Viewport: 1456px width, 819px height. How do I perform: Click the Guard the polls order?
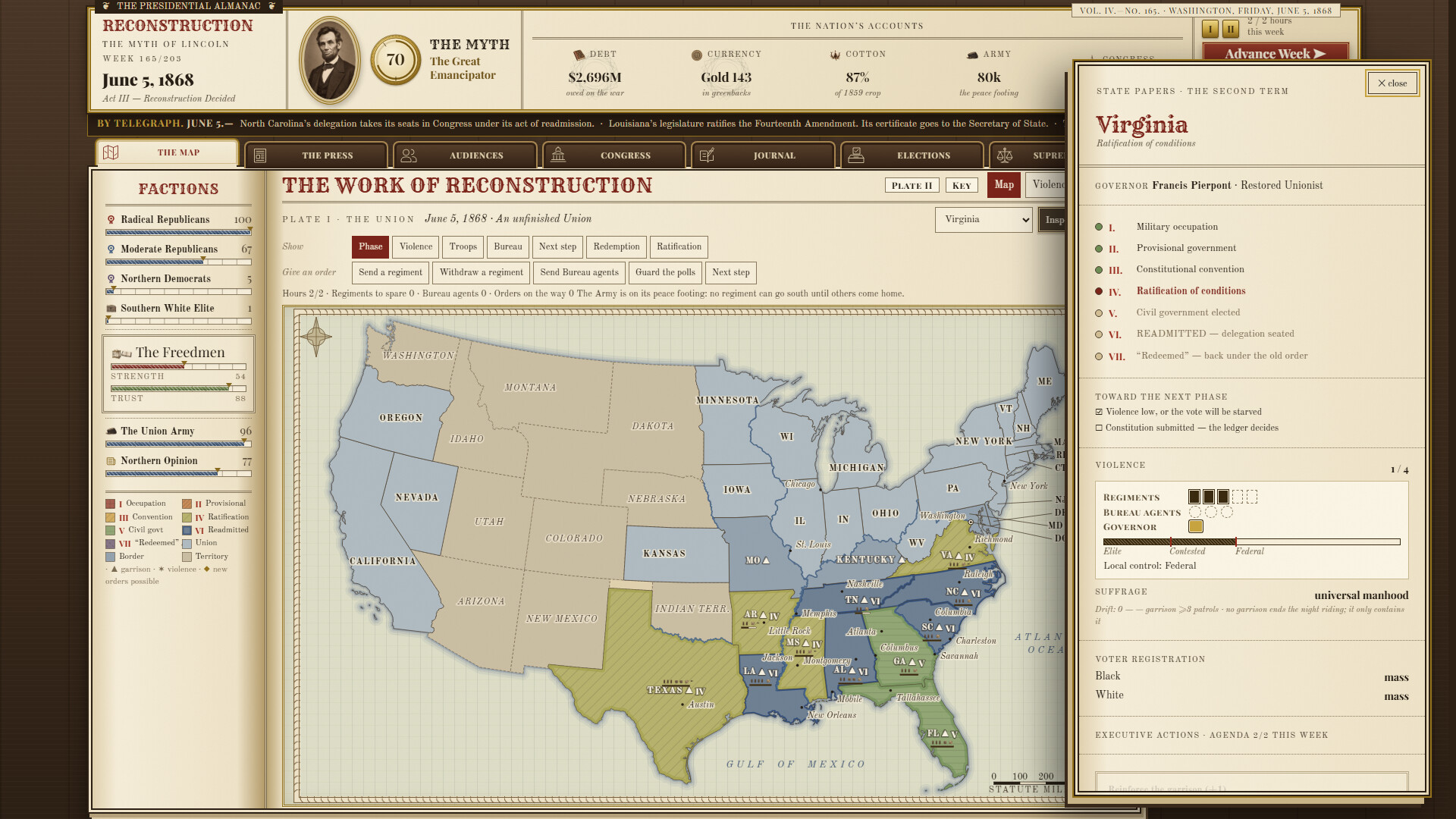pyautogui.click(x=665, y=272)
